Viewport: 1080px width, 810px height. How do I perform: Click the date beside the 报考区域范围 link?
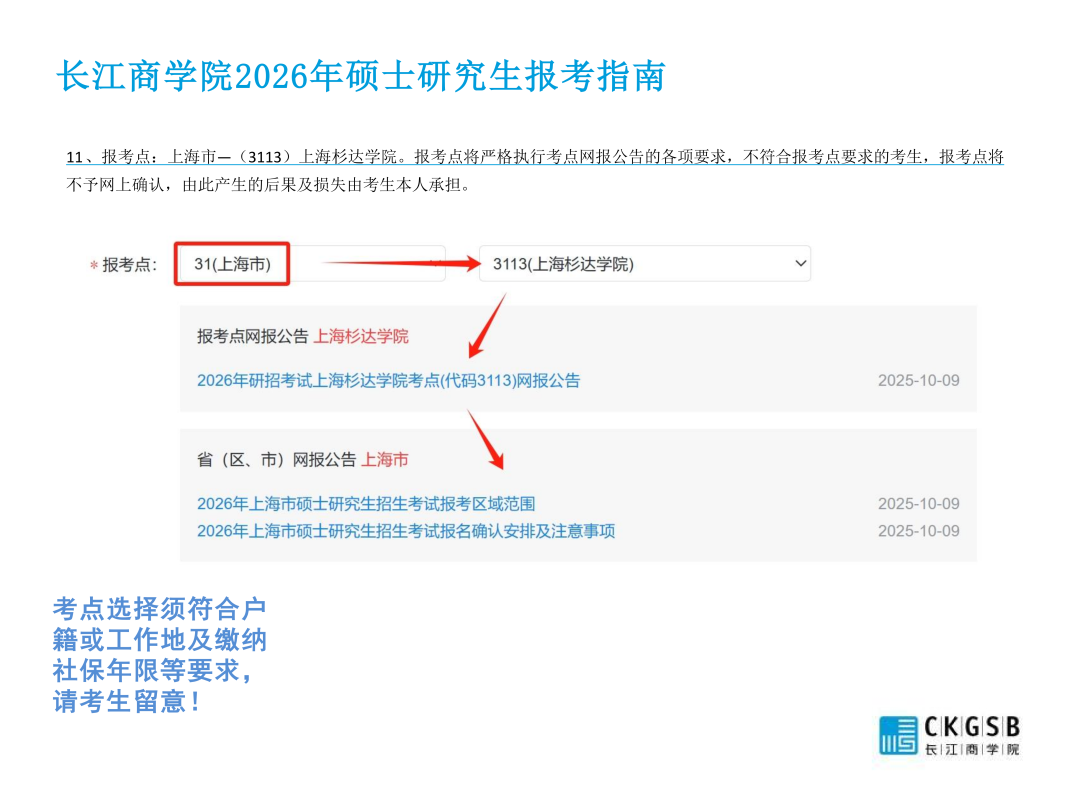pos(918,504)
